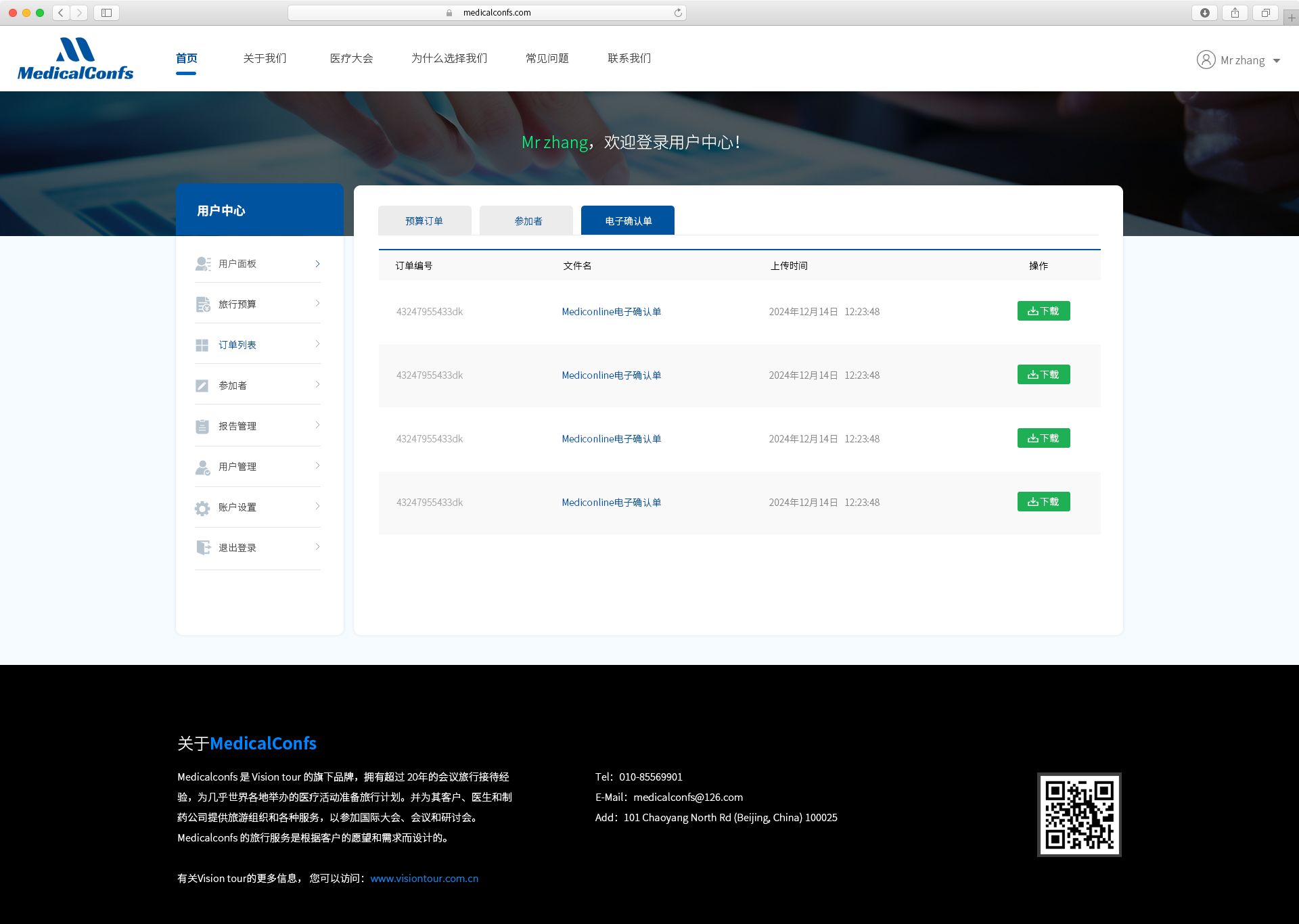The height and width of the screenshot is (924, 1299).
Task: Click the 账户设置 gear icon
Action: pos(202,508)
